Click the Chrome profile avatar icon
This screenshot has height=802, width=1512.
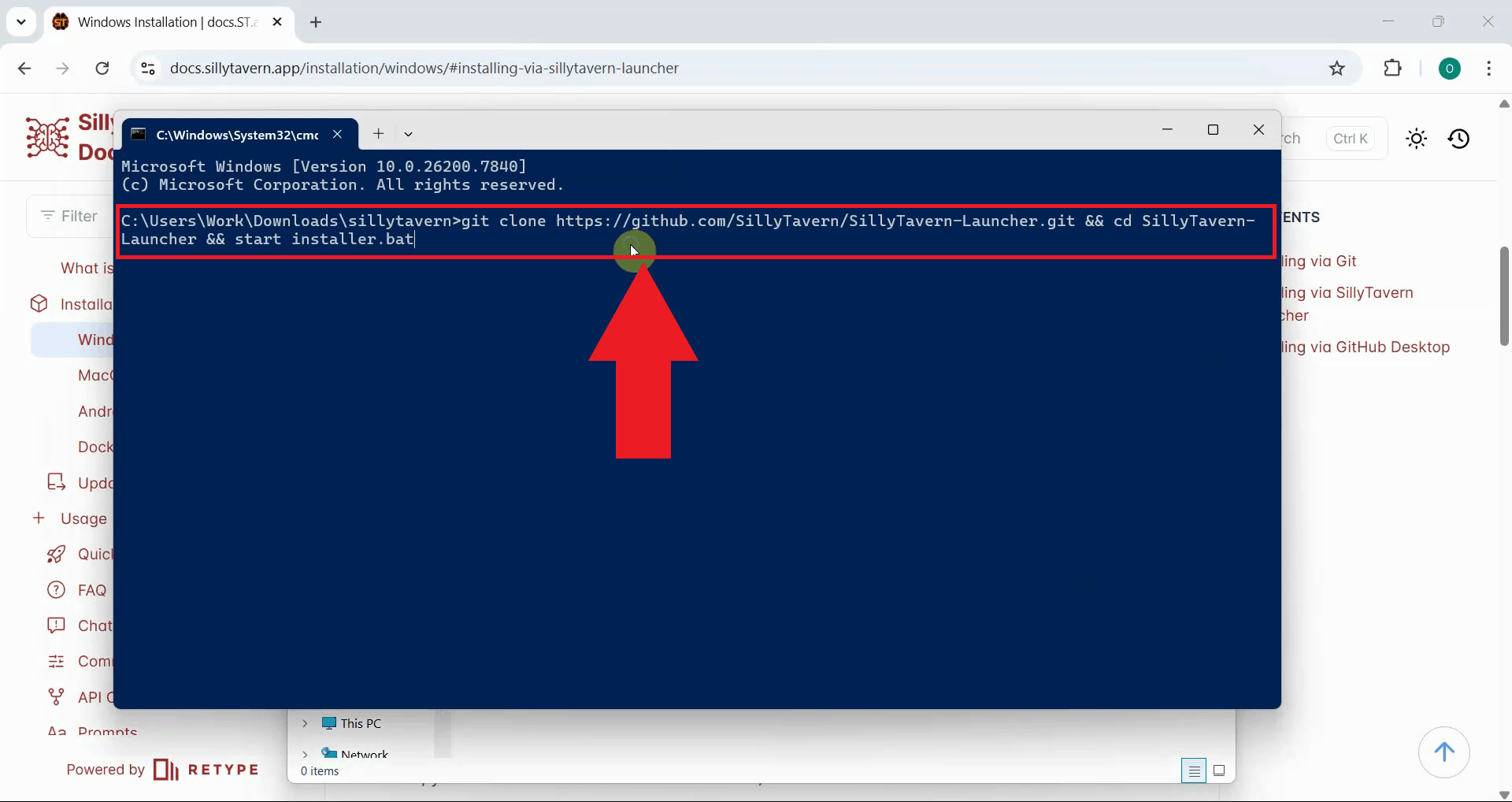1450,68
